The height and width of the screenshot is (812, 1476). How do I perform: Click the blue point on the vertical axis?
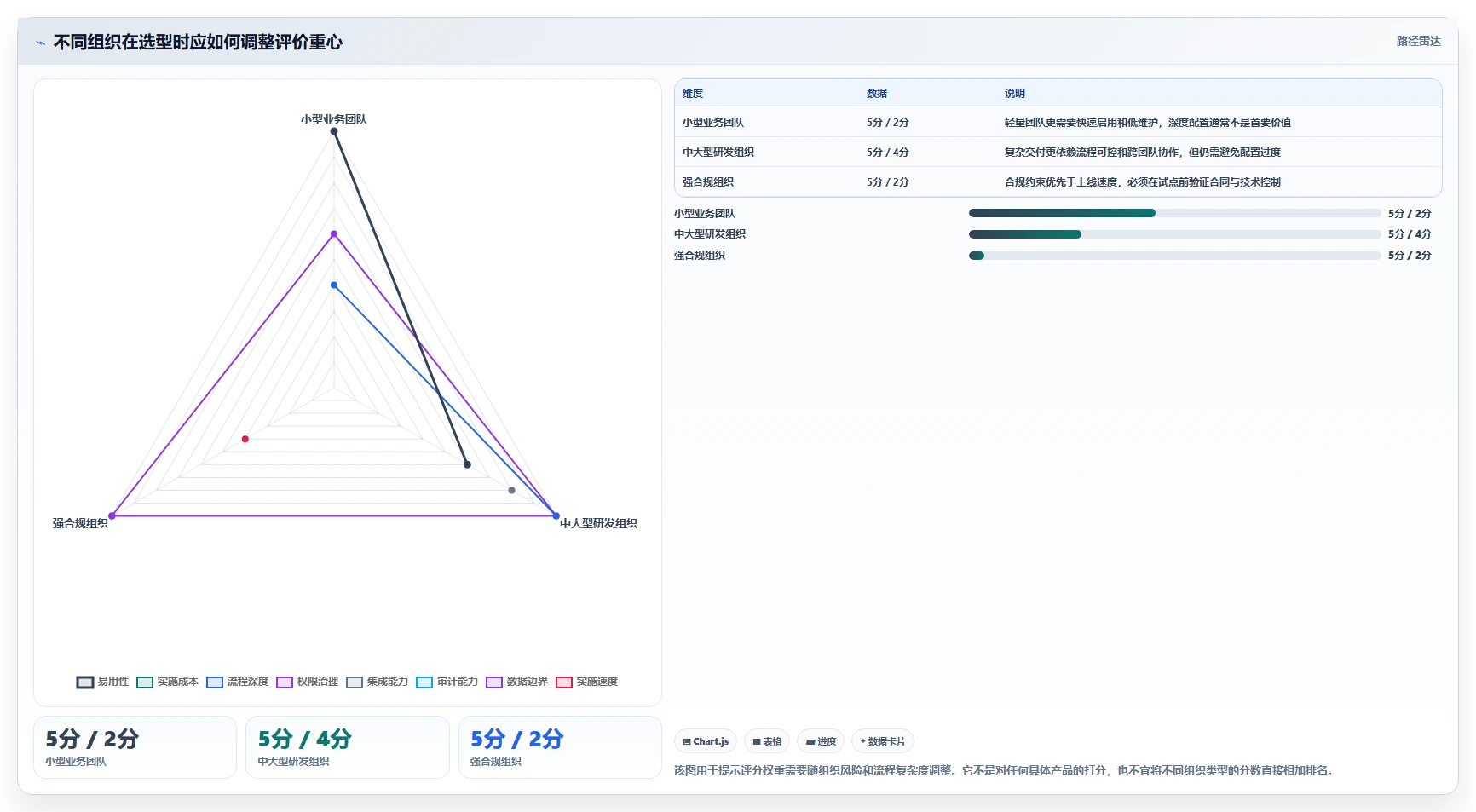click(x=334, y=285)
